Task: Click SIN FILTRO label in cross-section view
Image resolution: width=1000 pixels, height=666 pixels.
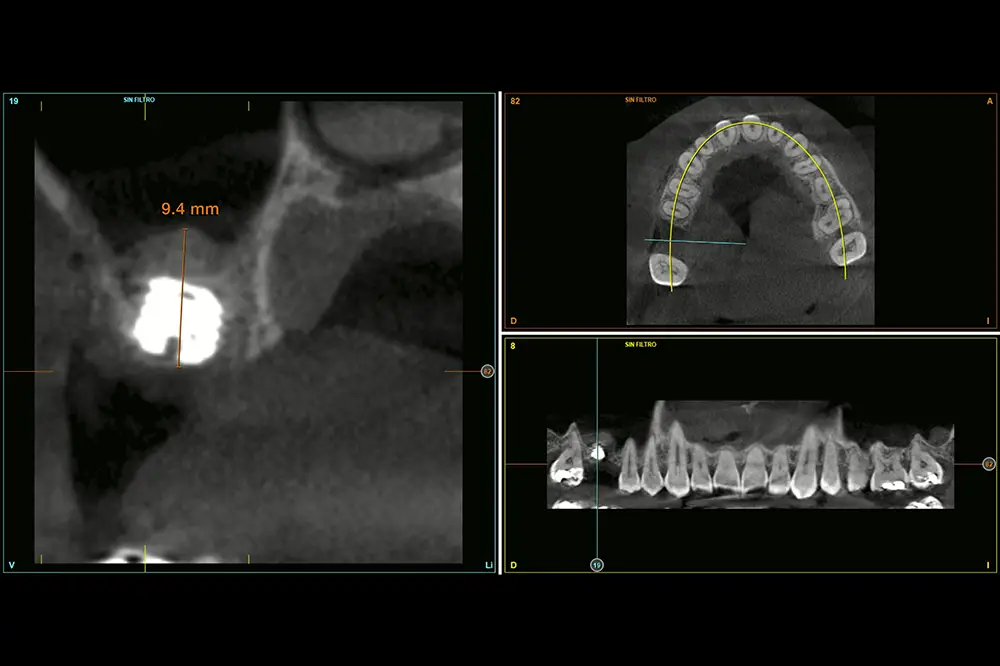Action: (x=138, y=100)
